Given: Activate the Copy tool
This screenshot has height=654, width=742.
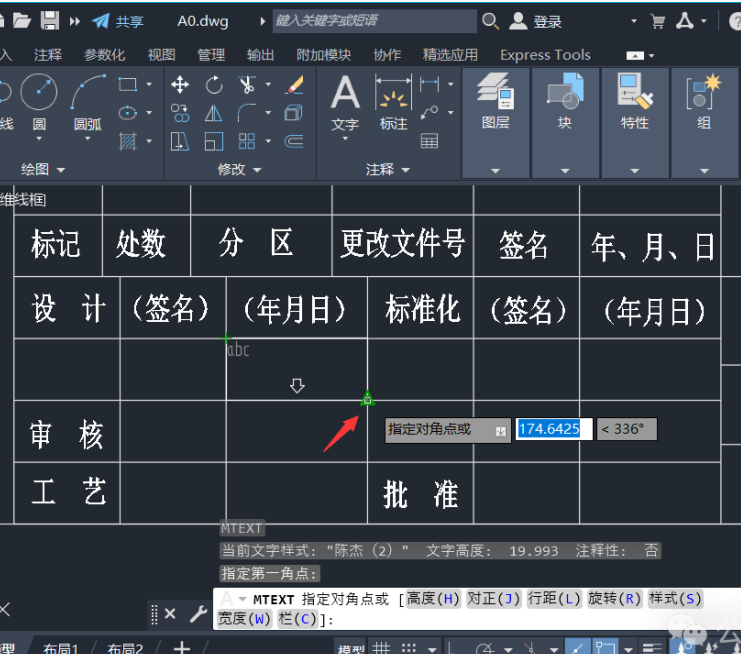Looking at the screenshot, I should click(x=180, y=113).
